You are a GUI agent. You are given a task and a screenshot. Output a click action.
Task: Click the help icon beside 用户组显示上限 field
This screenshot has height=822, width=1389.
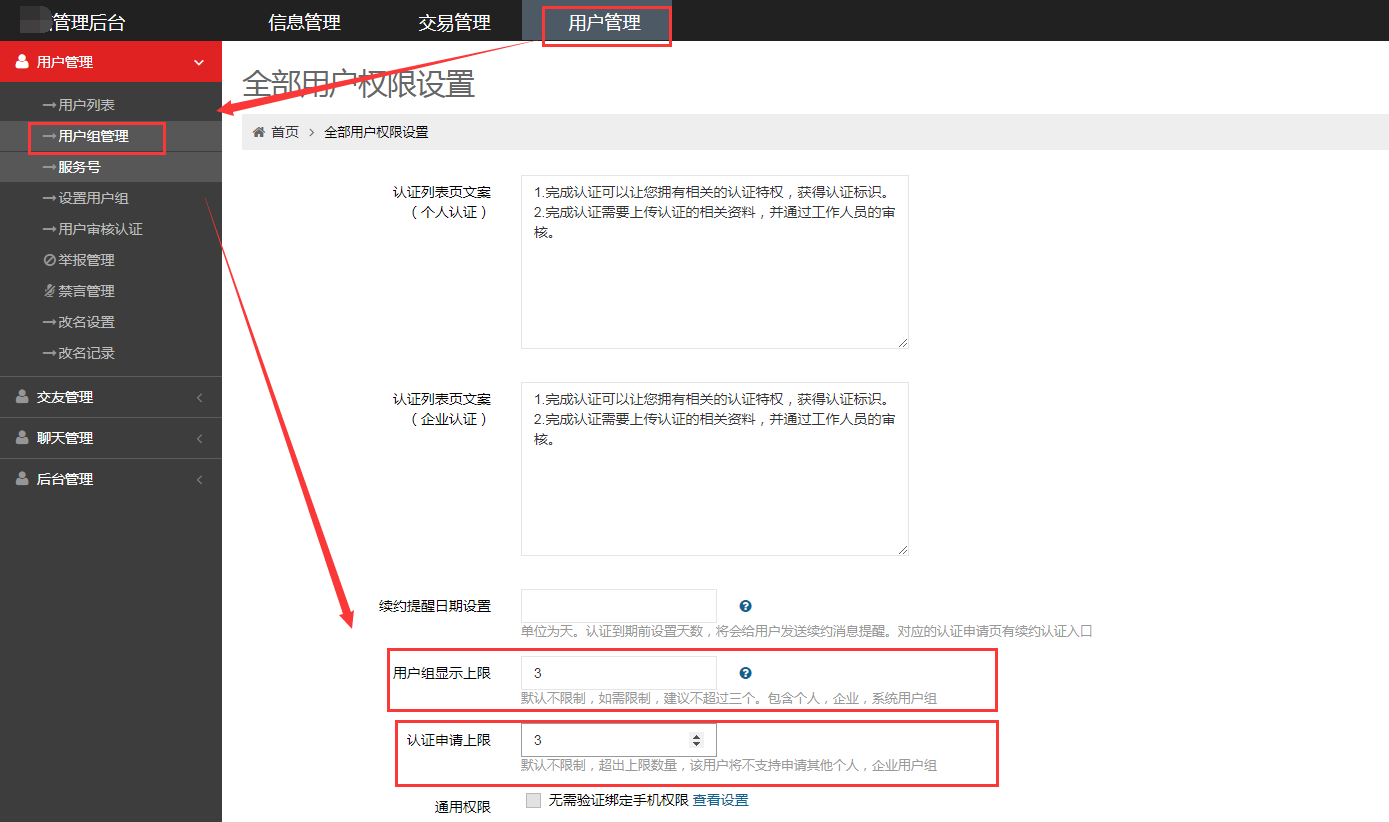pyautogui.click(x=745, y=673)
